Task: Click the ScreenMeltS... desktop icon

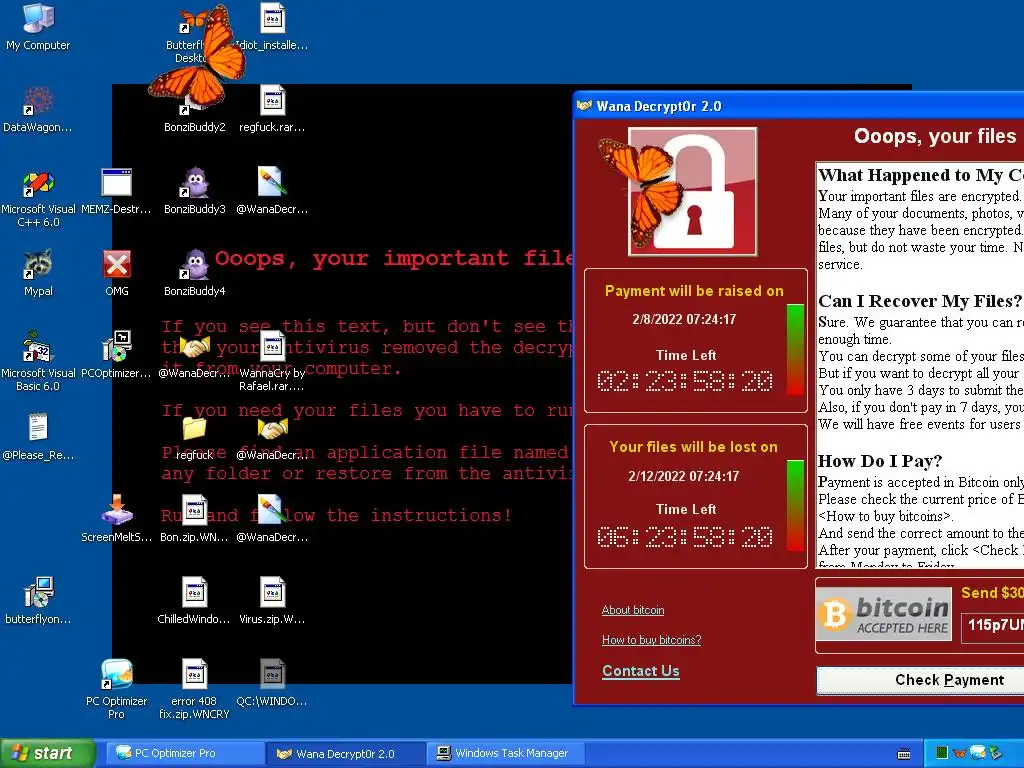Action: 116,519
